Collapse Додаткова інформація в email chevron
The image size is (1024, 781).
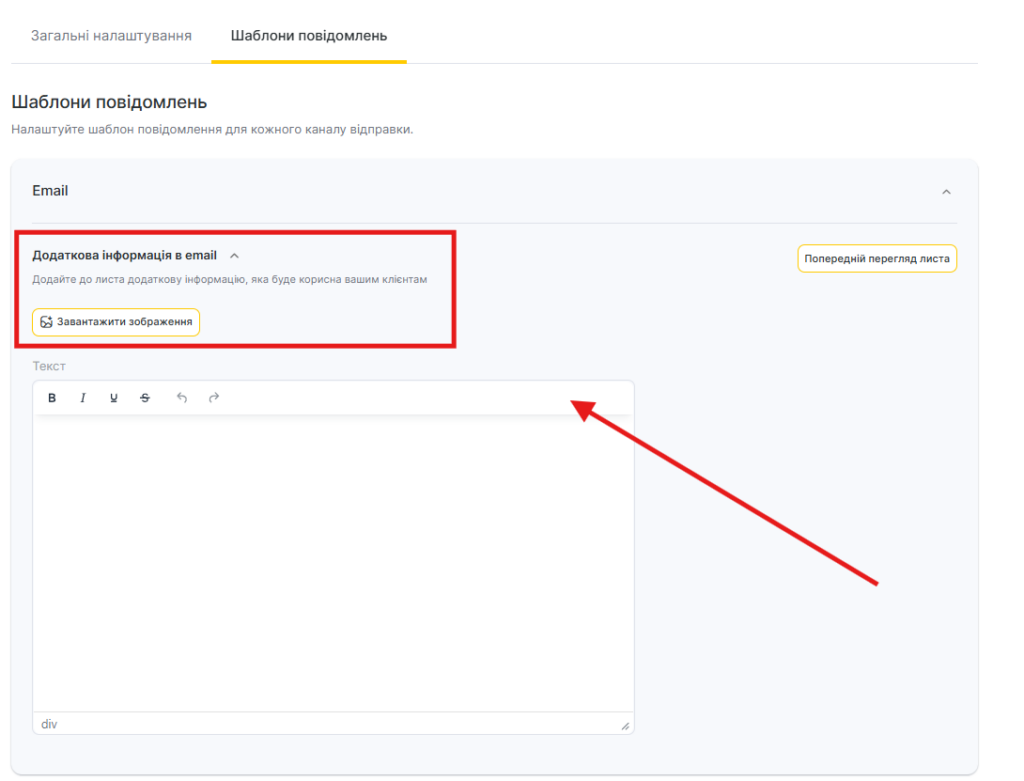tap(235, 256)
